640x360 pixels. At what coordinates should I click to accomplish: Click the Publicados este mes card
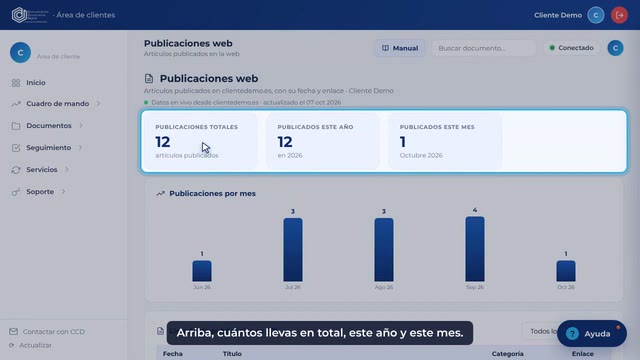click(445, 141)
